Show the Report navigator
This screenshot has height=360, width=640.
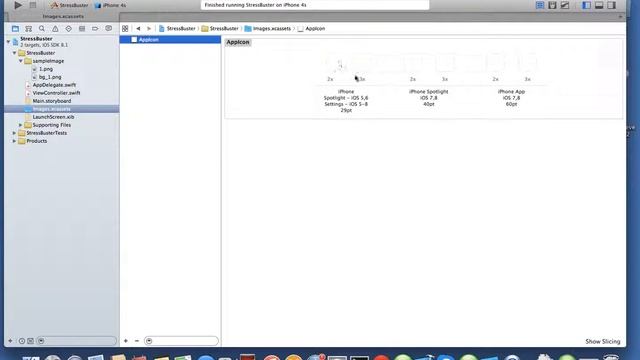(x=109, y=29)
